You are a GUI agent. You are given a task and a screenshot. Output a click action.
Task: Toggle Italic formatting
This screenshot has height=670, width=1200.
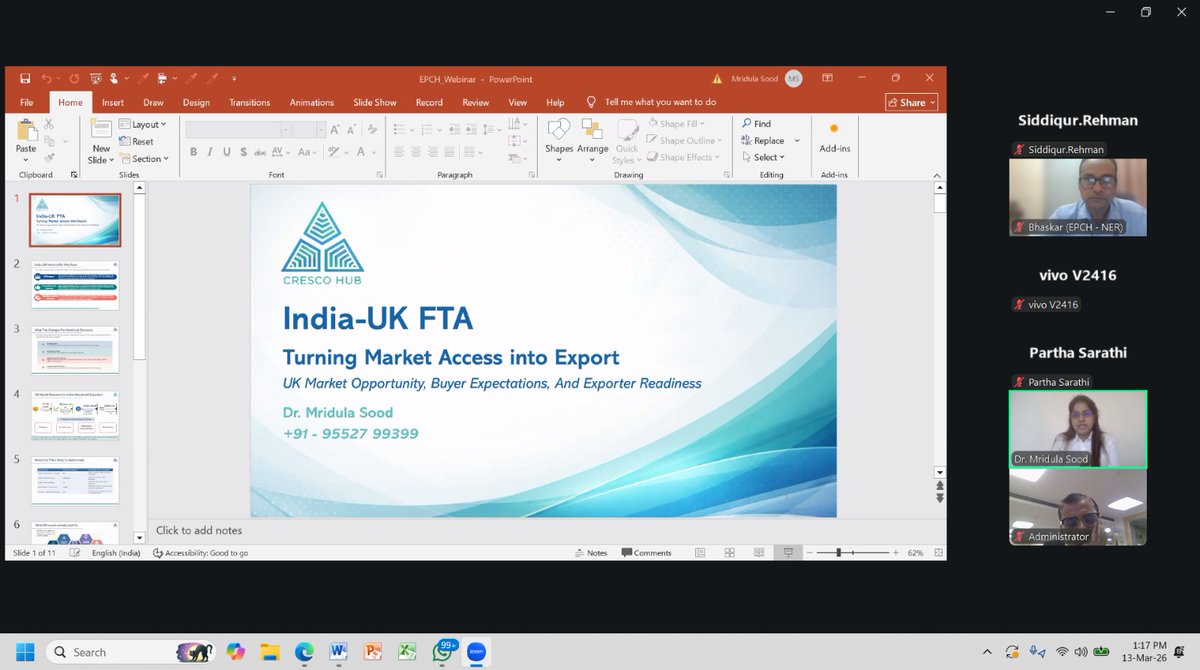[x=209, y=152]
